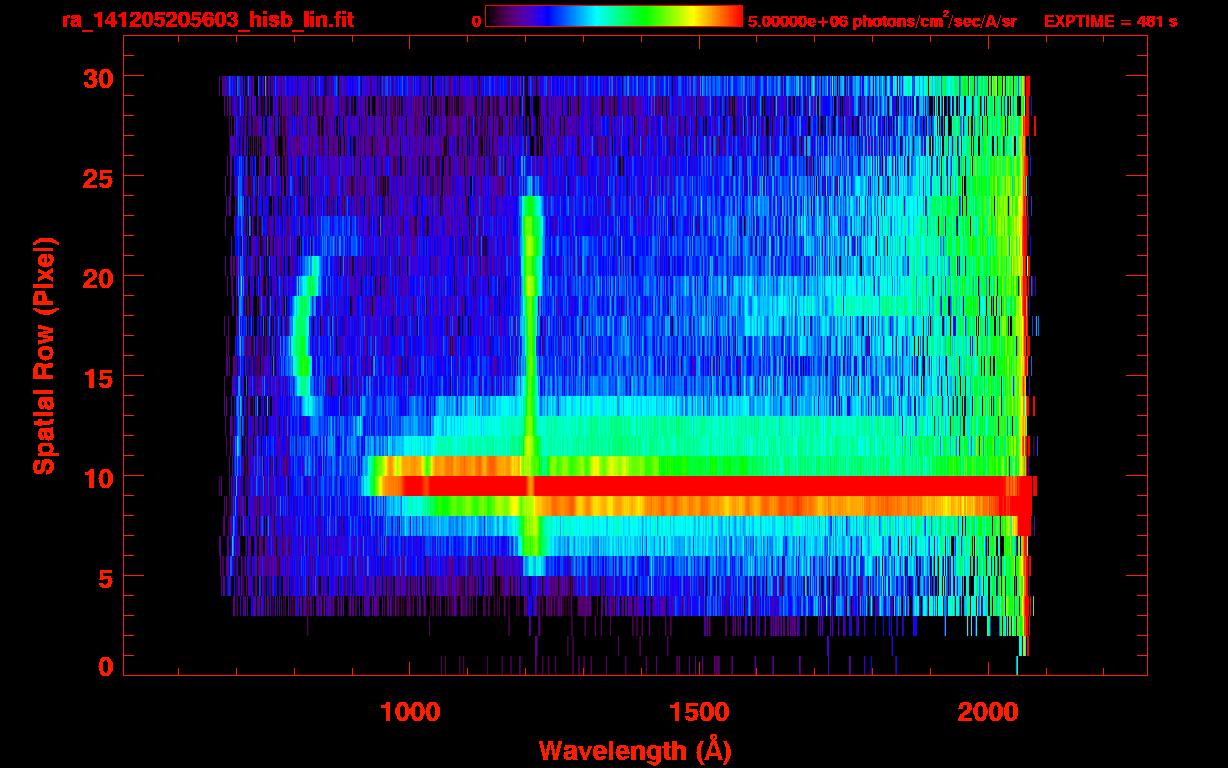Viewport: 1228px width, 768px height.
Task: Click the y-axis tick label 30
Action: point(99,77)
